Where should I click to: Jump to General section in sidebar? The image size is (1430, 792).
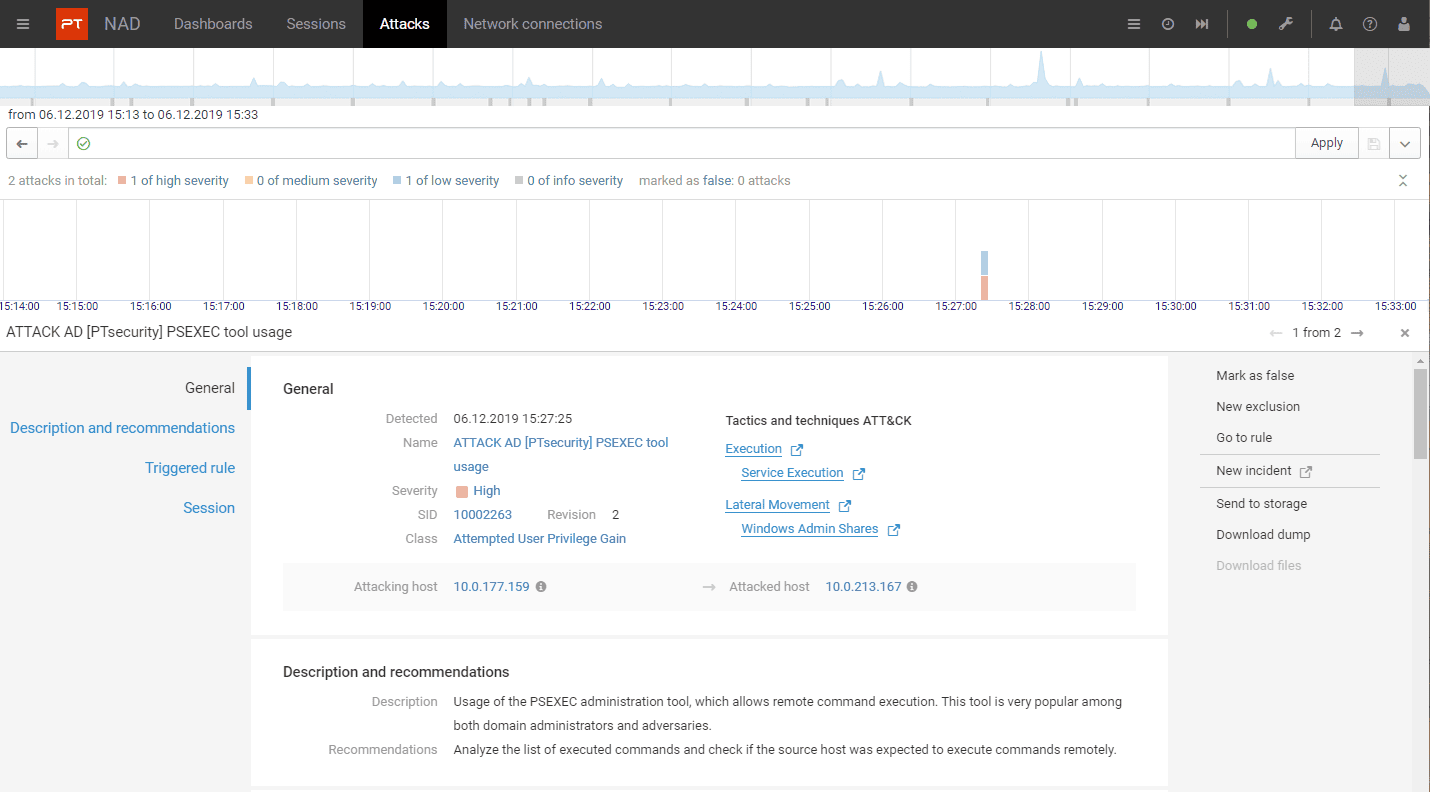(x=210, y=388)
